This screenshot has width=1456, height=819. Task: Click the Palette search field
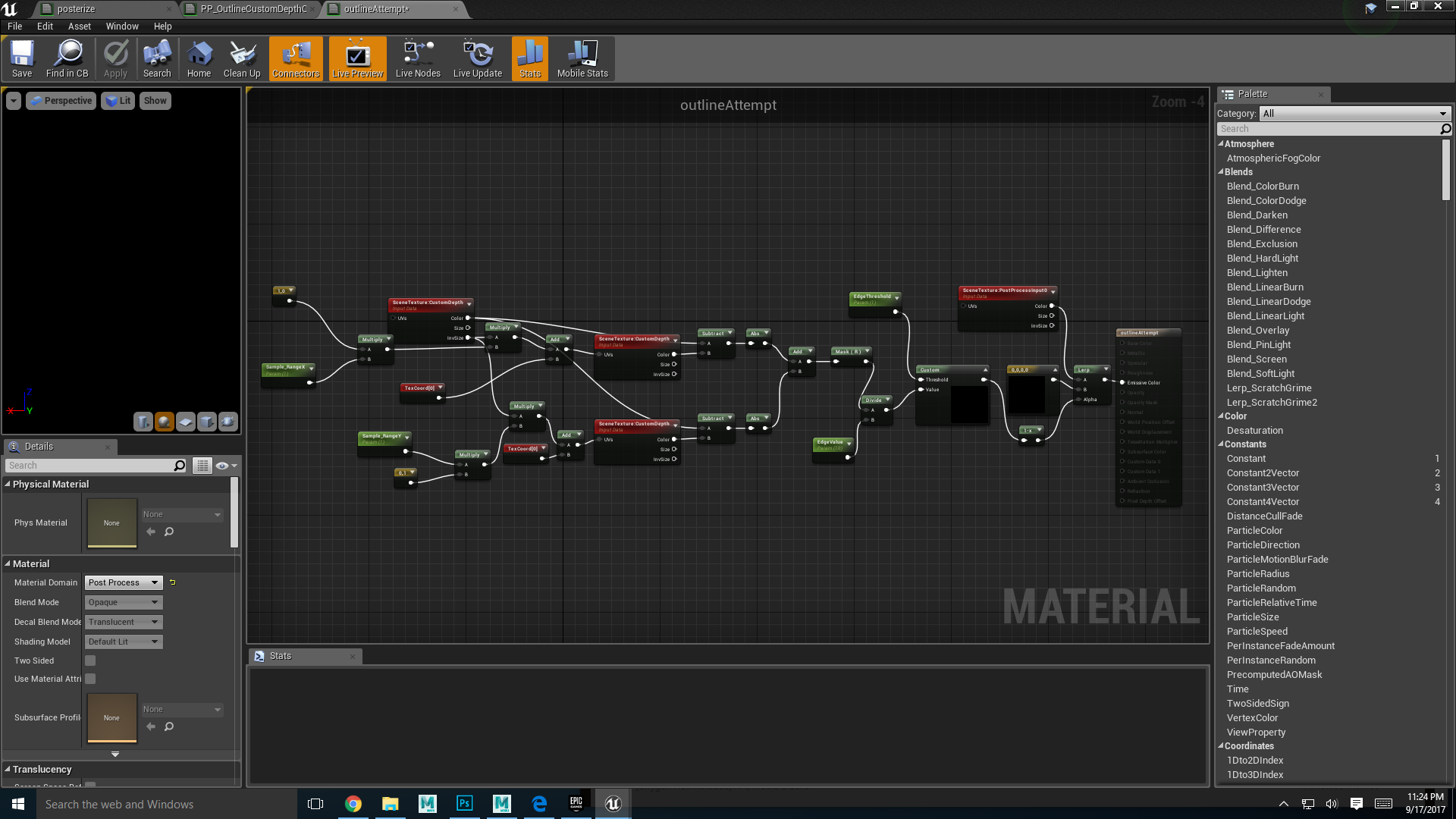[1327, 129]
